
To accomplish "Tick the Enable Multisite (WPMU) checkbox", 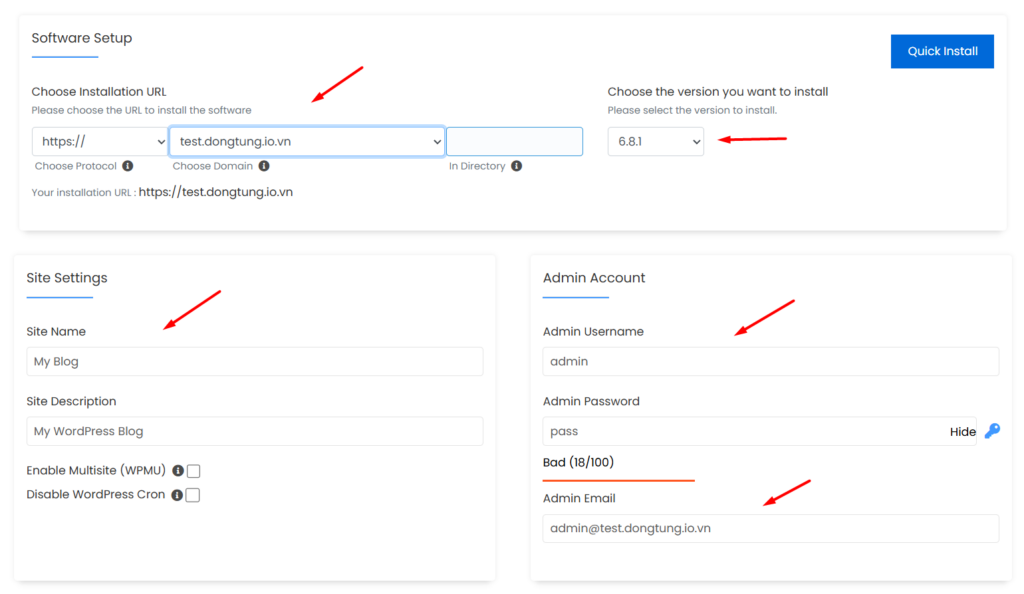I will coord(193,471).
